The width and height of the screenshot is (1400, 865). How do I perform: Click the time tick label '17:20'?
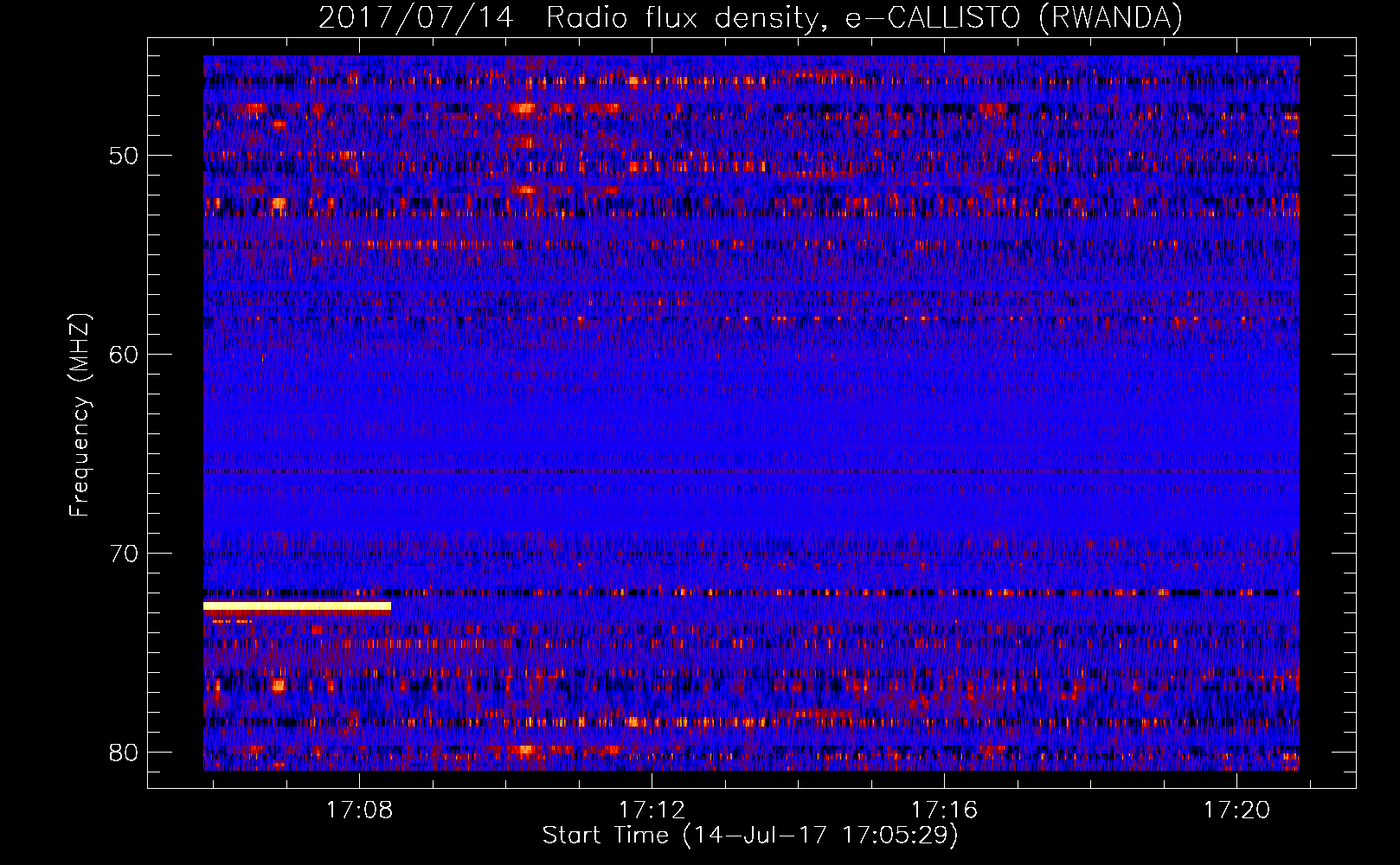[x=1237, y=810]
